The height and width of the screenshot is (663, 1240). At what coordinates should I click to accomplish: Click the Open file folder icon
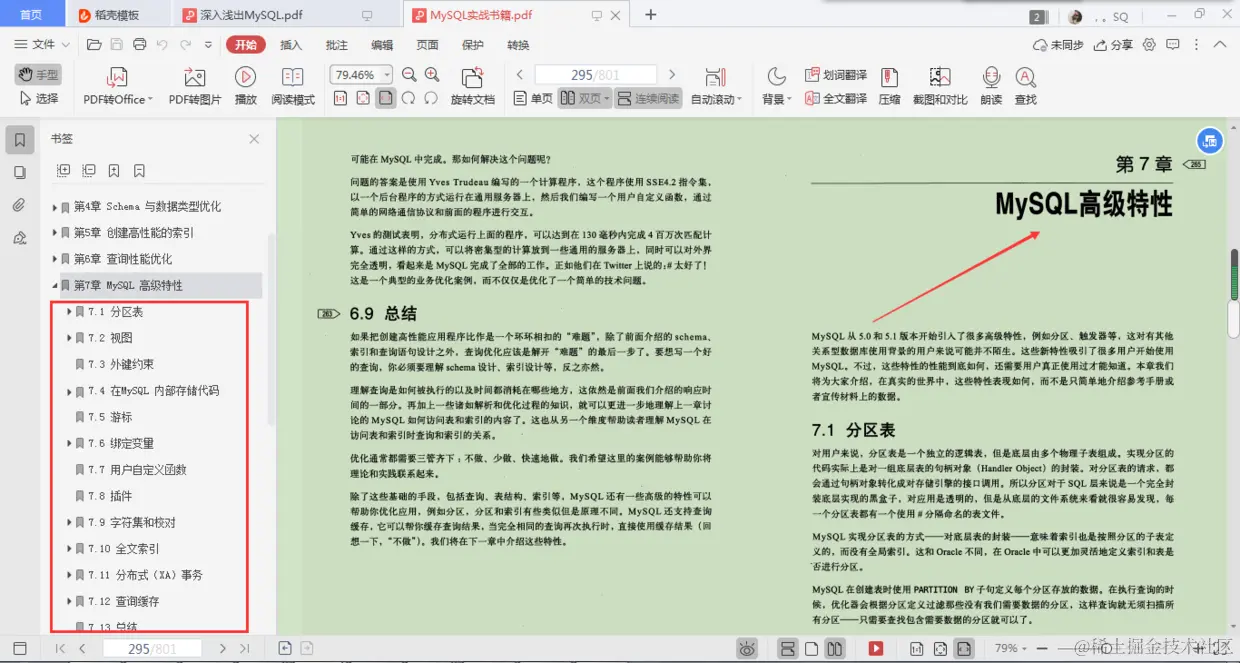tap(94, 45)
